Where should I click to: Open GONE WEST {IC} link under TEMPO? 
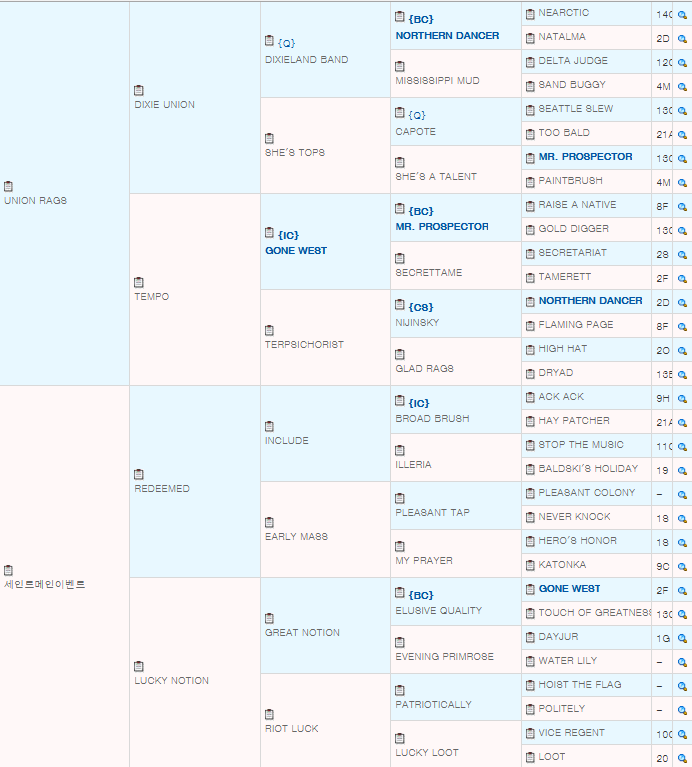296,250
